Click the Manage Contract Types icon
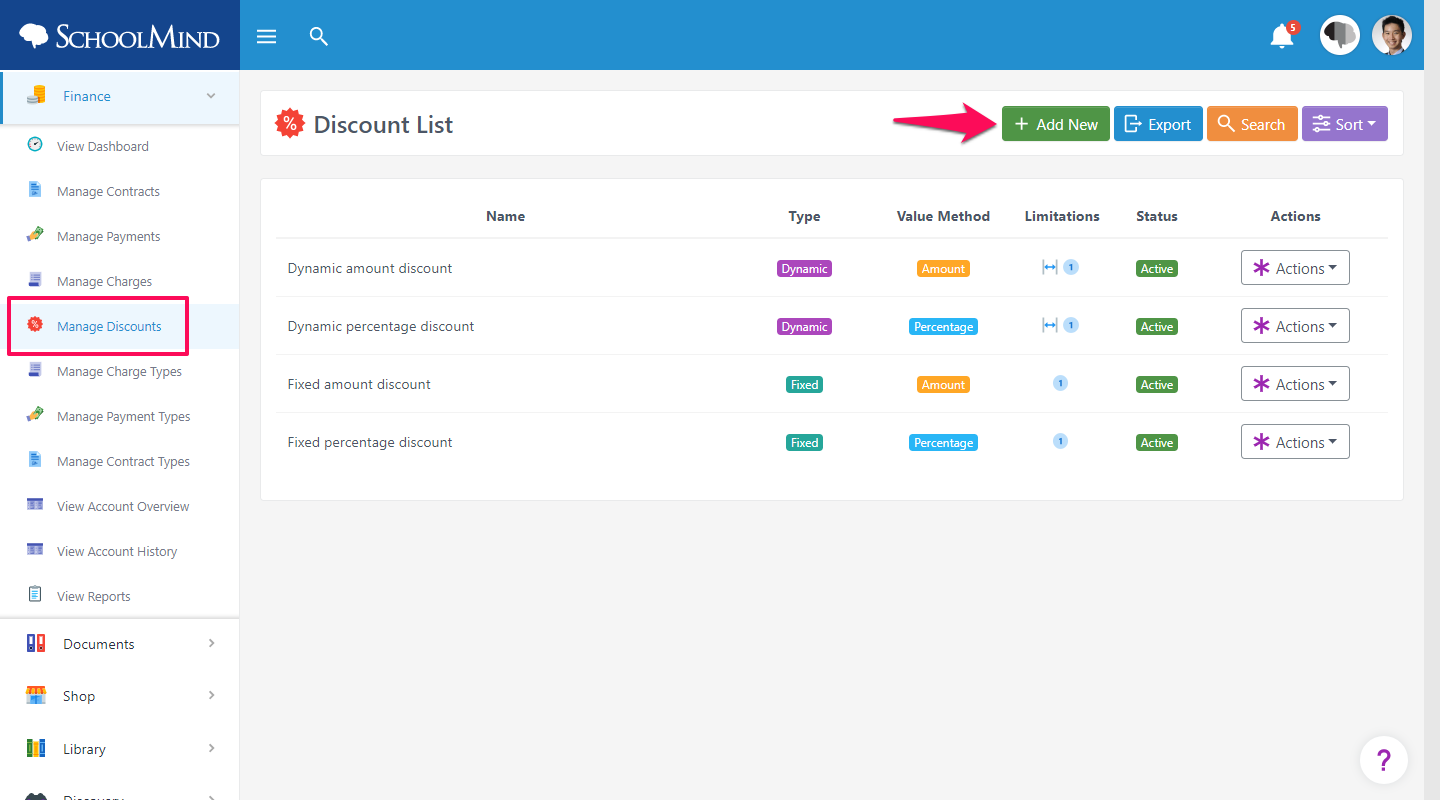 (x=35, y=460)
